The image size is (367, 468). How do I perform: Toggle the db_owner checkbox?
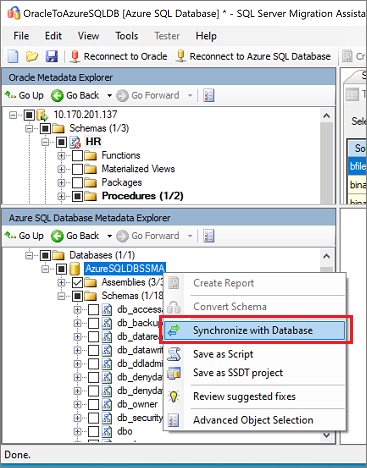pos(93,404)
